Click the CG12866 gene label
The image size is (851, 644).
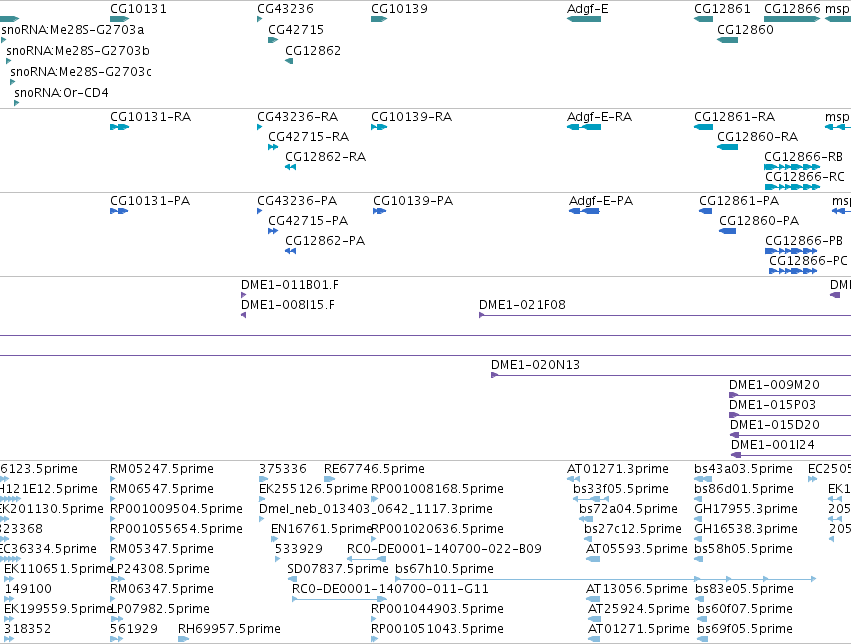click(x=792, y=9)
